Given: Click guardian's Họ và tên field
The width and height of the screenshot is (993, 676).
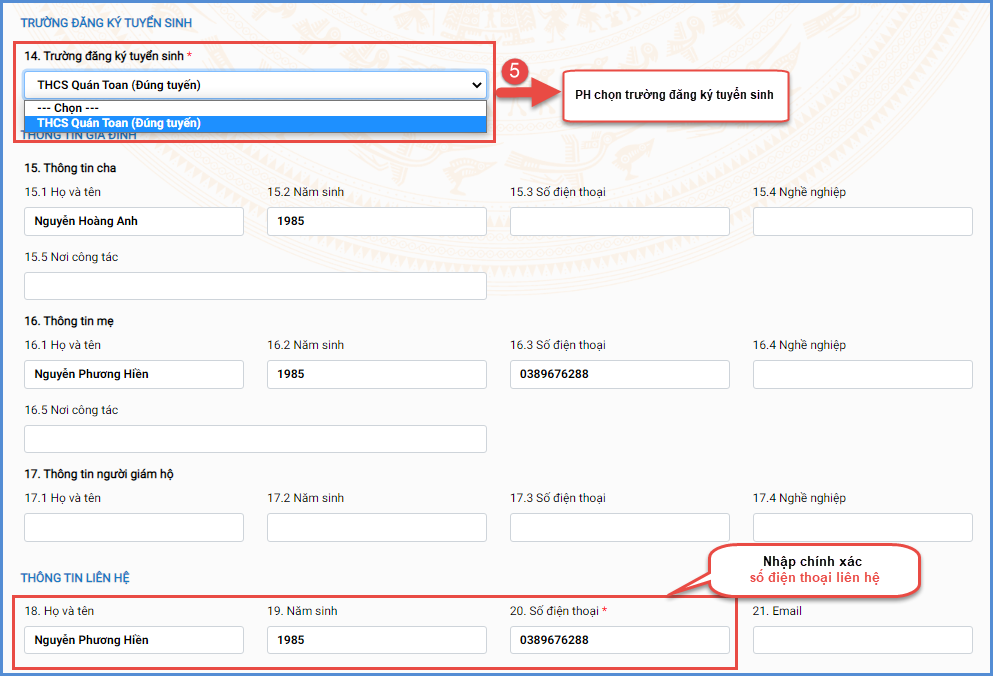Looking at the screenshot, I should tap(134, 528).
